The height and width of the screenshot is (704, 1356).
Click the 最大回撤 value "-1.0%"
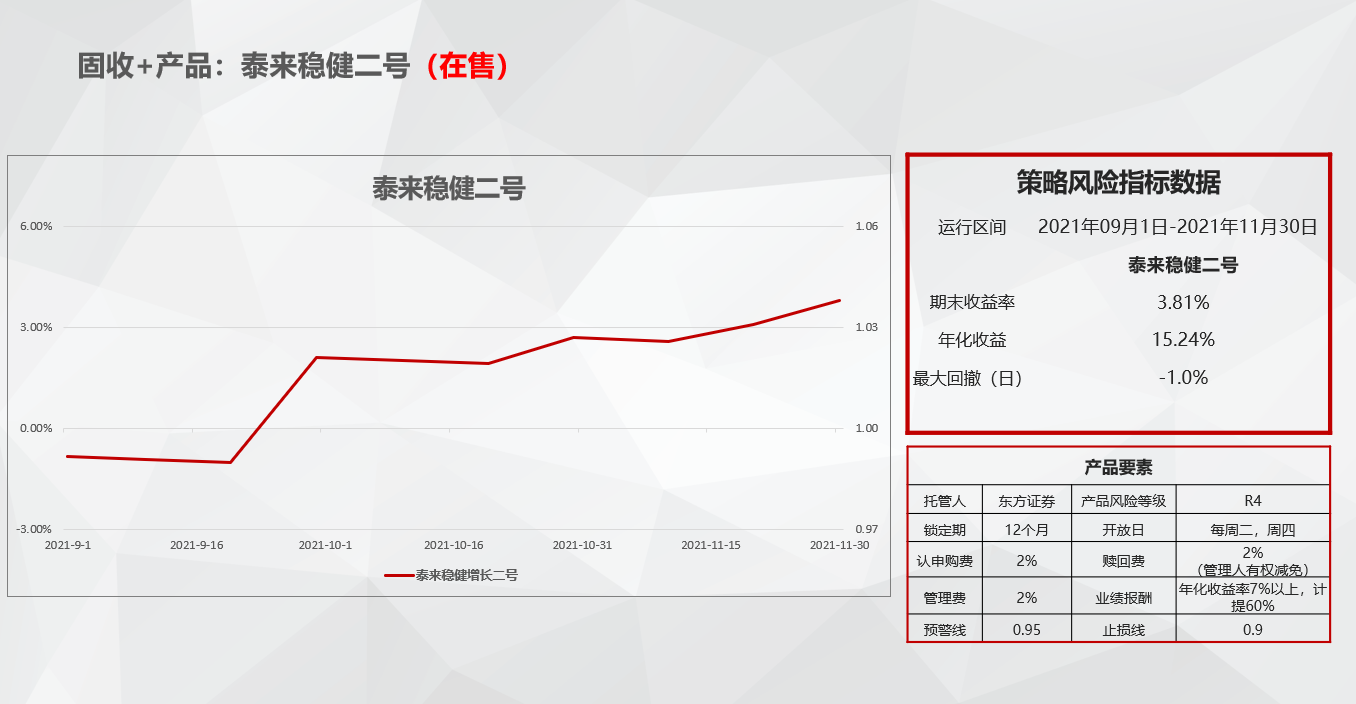(x=1183, y=378)
